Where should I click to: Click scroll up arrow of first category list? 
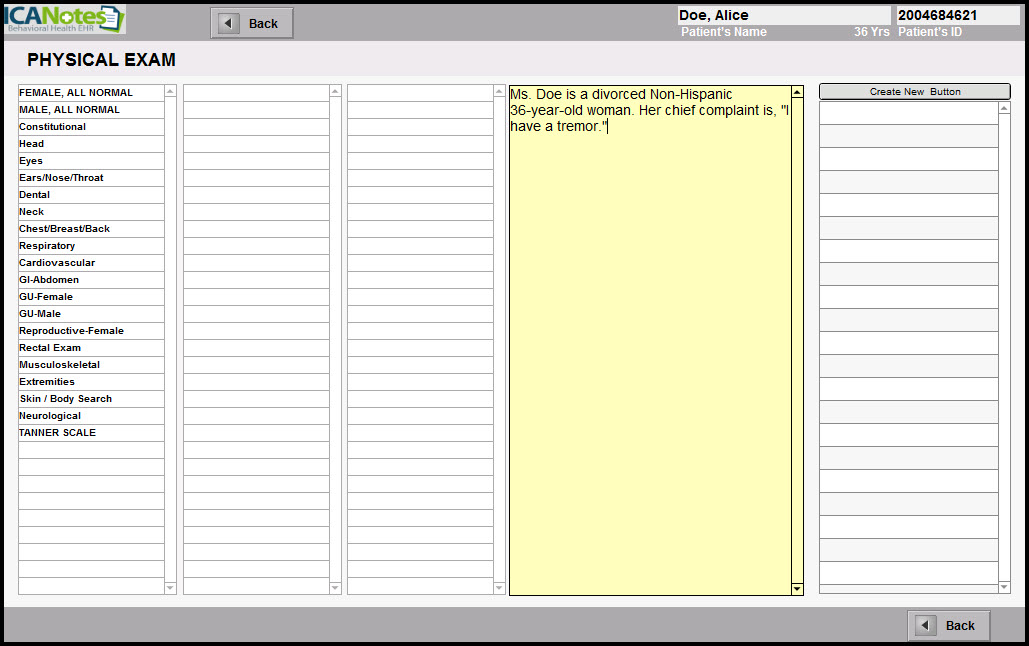pyautogui.click(x=170, y=92)
